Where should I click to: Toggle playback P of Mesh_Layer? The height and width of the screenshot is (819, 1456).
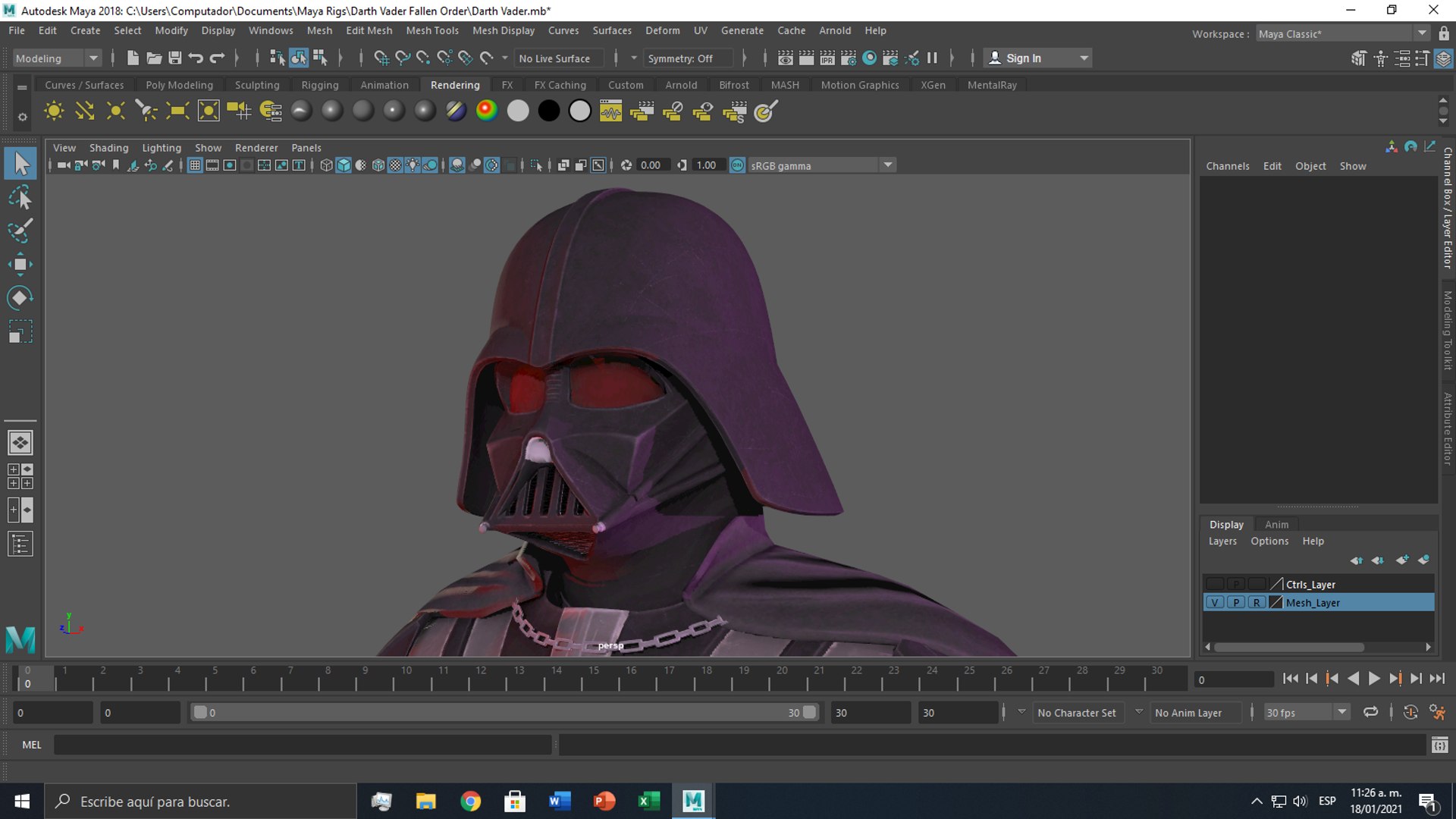tap(1235, 603)
